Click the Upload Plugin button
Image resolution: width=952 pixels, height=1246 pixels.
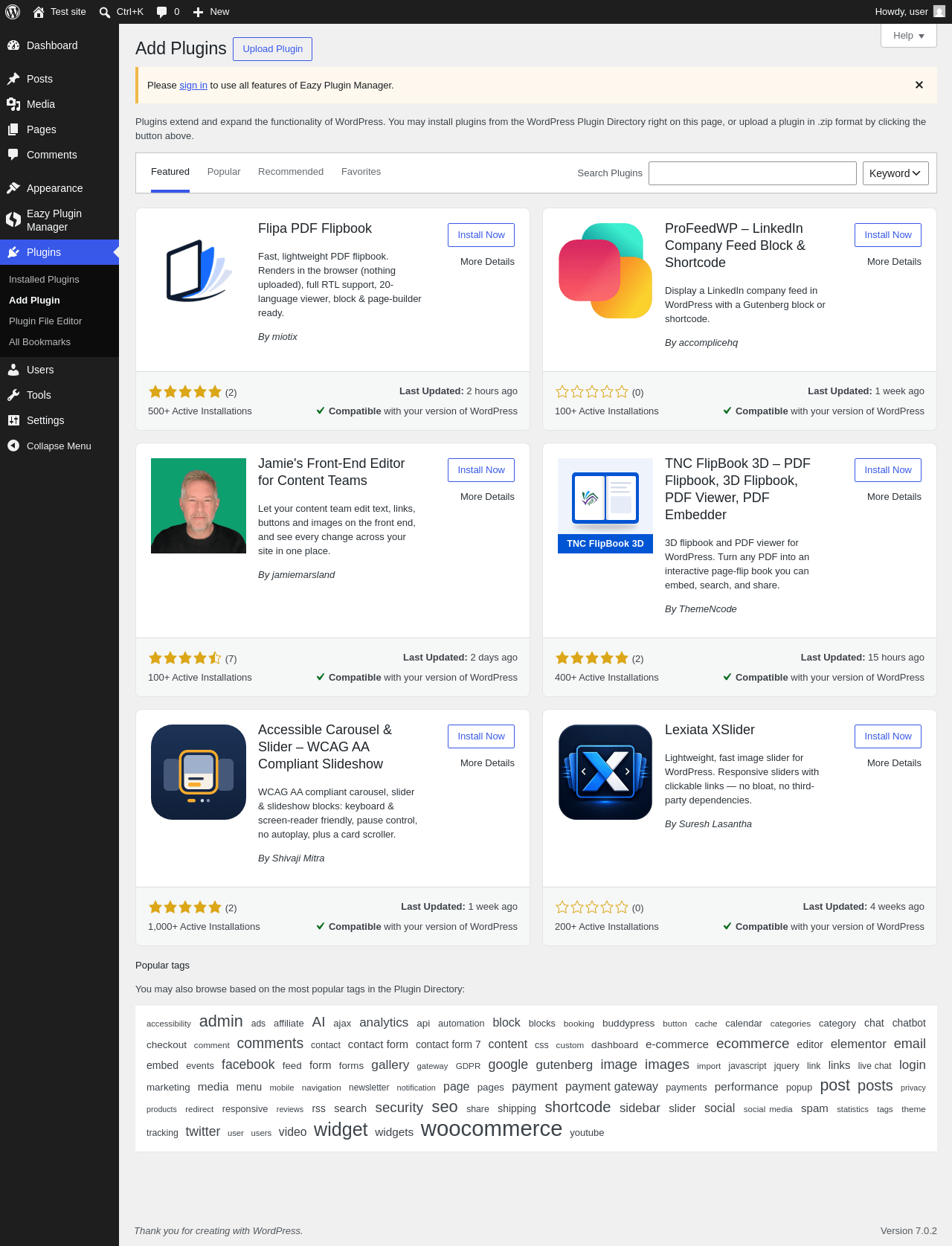tap(273, 49)
